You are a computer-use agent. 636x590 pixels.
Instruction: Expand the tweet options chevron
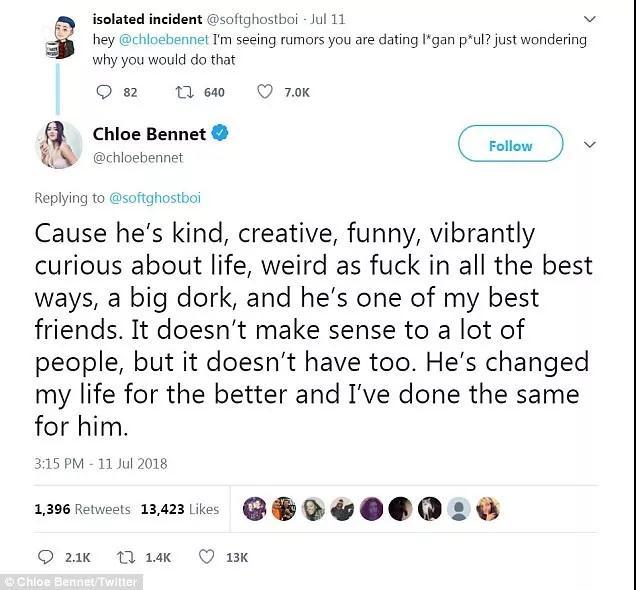[x=589, y=145]
